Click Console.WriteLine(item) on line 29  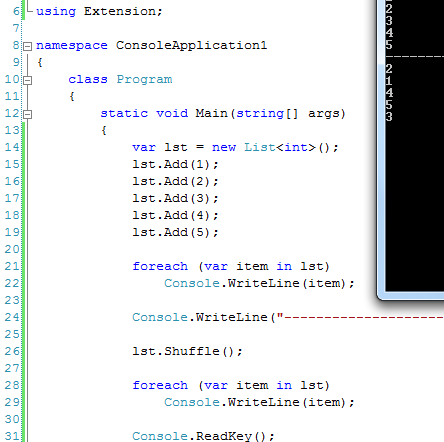click(x=259, y=402)
